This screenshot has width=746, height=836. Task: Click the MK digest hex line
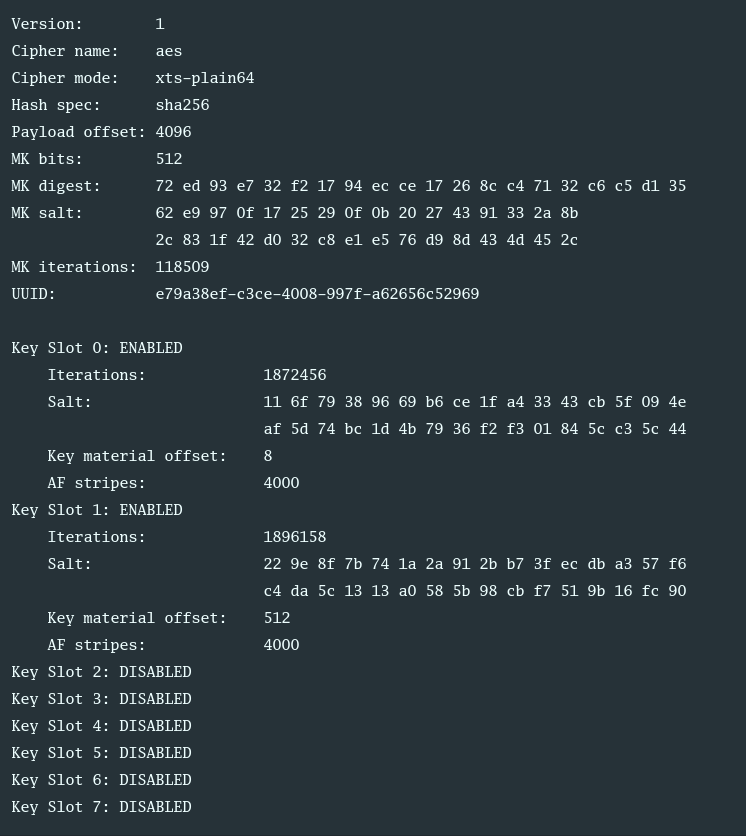[421, 186]
